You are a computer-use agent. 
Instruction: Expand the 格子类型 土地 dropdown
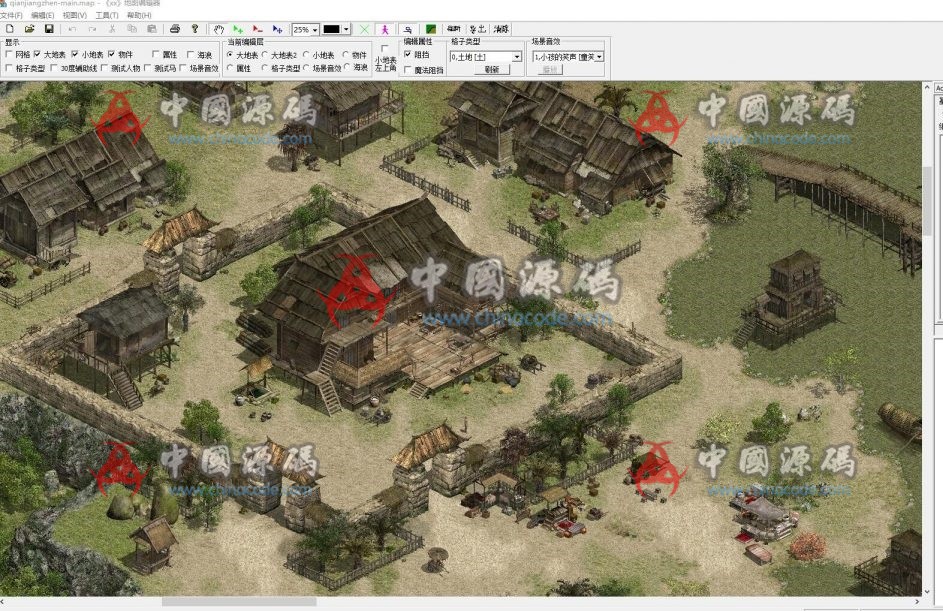tap(516, 57)
